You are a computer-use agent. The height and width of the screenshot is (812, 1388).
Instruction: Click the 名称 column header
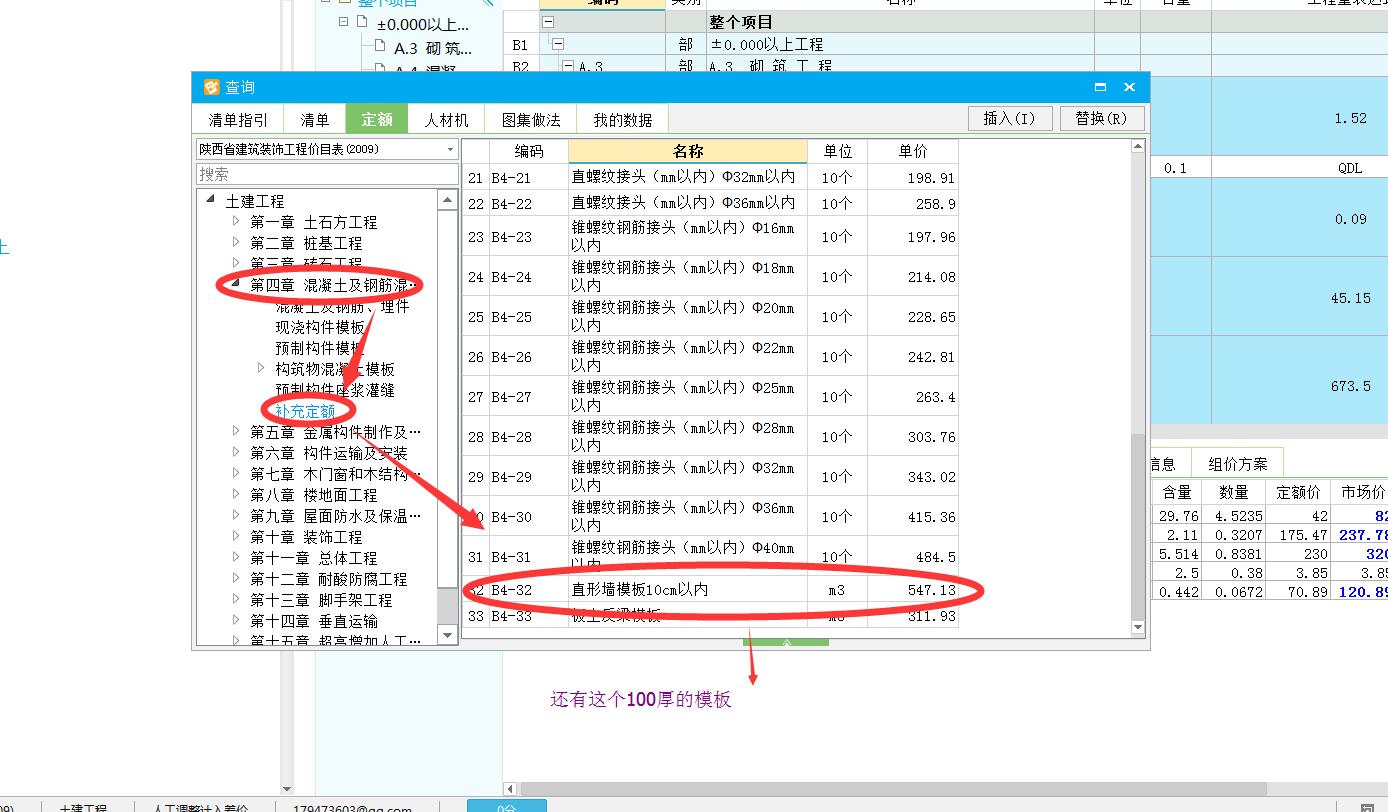(x=688, y=152)
